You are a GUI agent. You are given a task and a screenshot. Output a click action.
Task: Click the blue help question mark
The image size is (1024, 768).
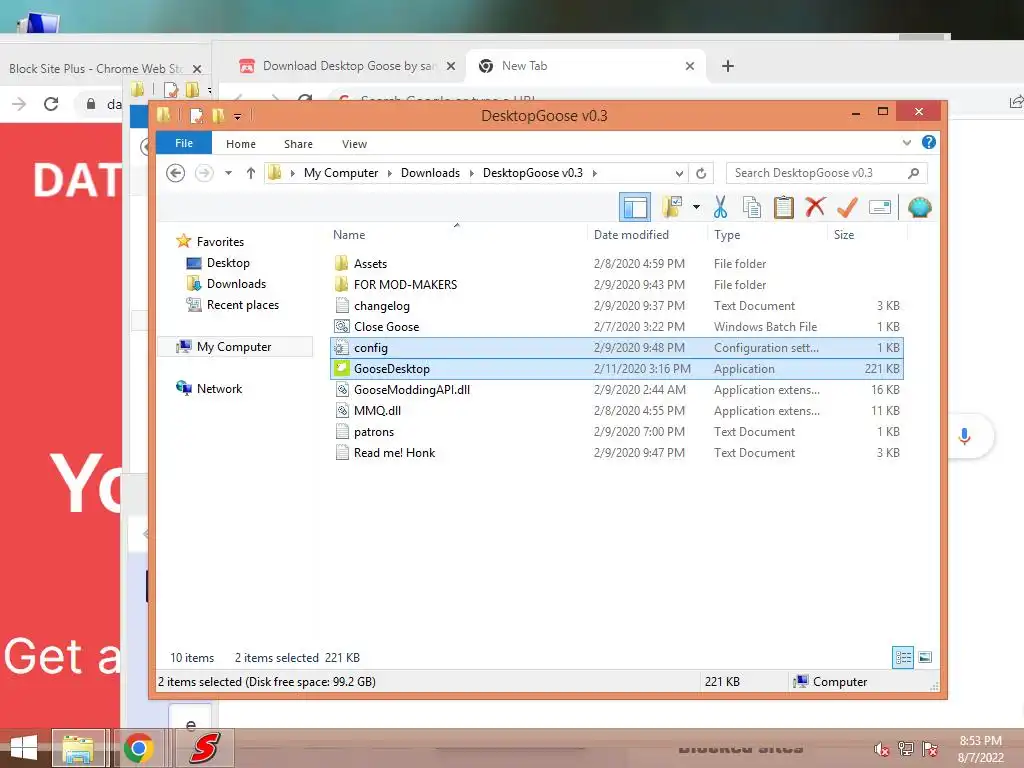pos(928,142)
